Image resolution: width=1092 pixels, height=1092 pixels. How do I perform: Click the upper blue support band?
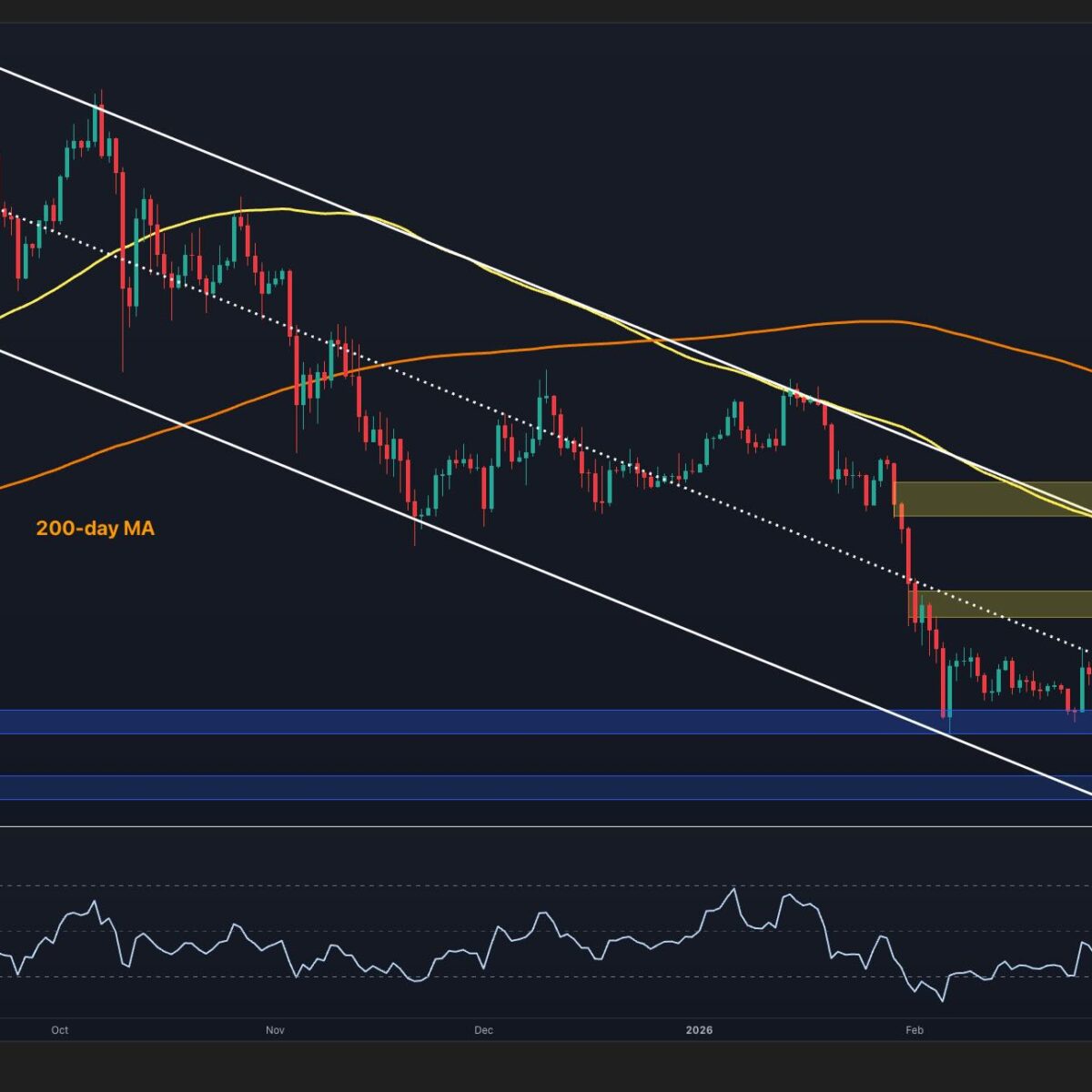coord(455,722)
